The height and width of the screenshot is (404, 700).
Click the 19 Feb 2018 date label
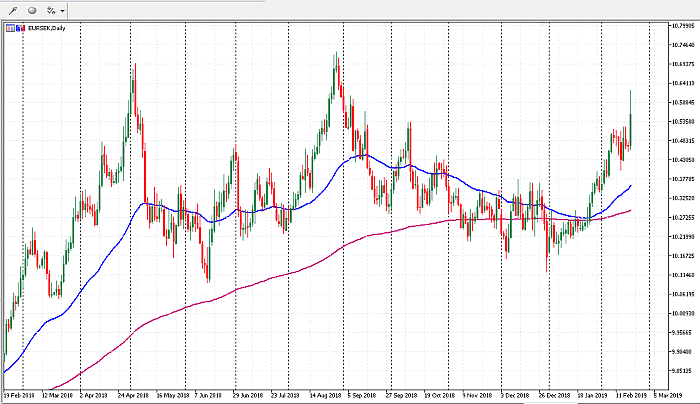click(x=21, y=396)
